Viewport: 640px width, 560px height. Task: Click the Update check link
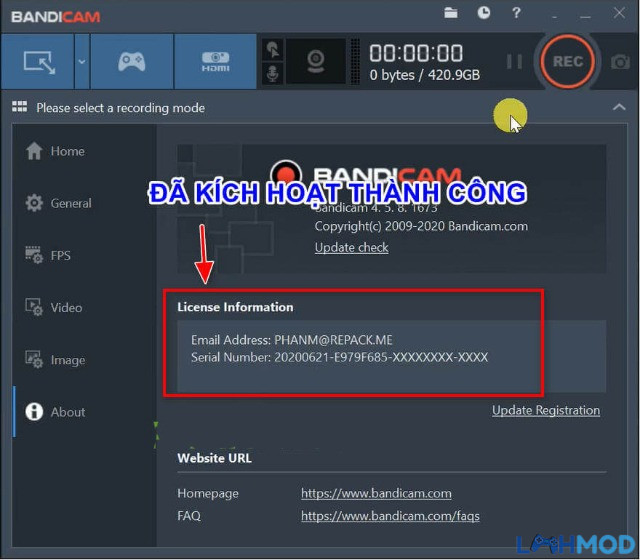(x=351, y=247)
